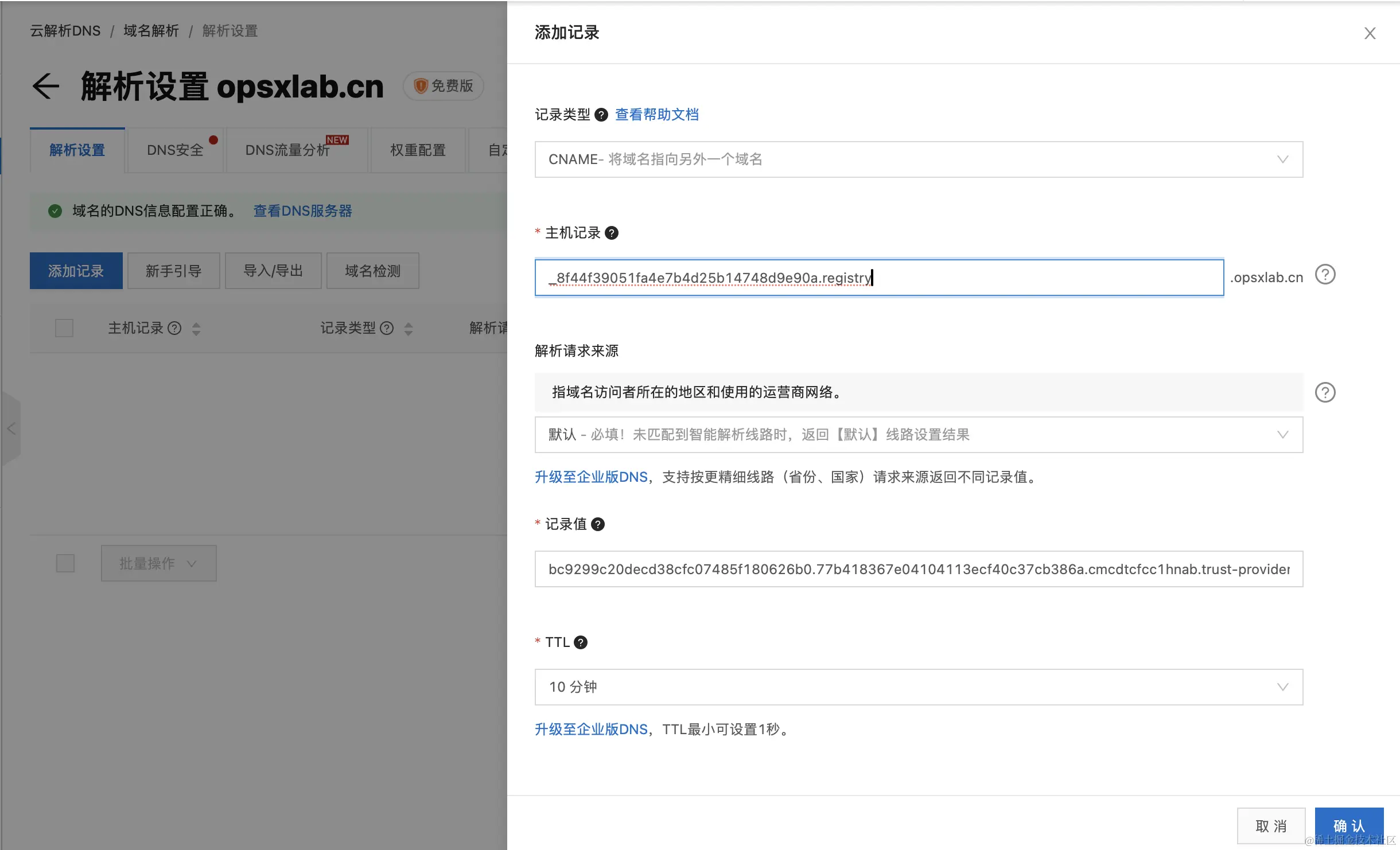Check the checkbox beside 批量操作
This screenshot has height=850, width=1400.
(65, 563)
